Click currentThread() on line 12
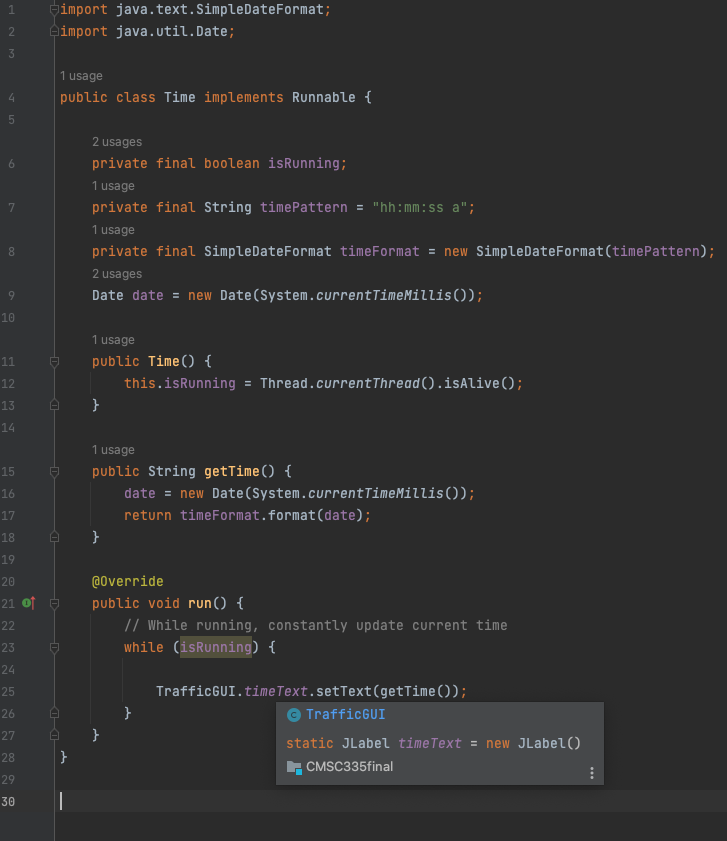 coord(376,383)
